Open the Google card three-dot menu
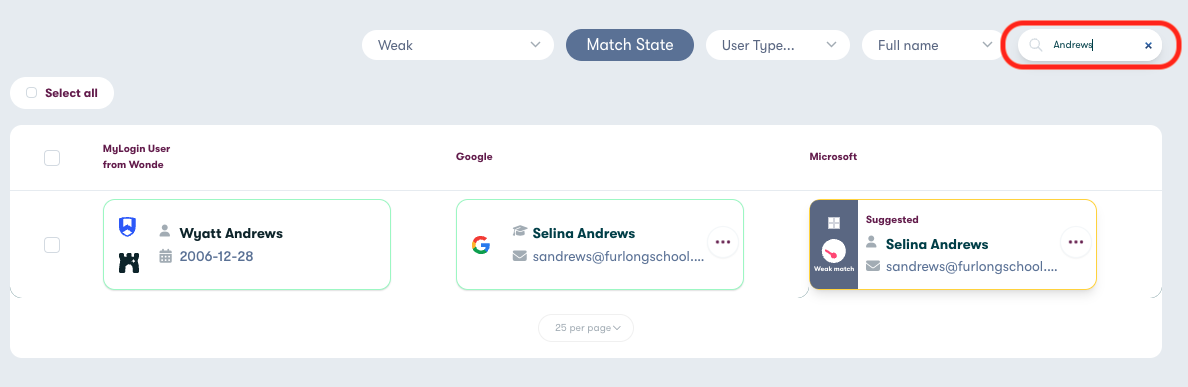Image resolution: width=1188 pixels, height=387 pixels. [x=723, y=242]
